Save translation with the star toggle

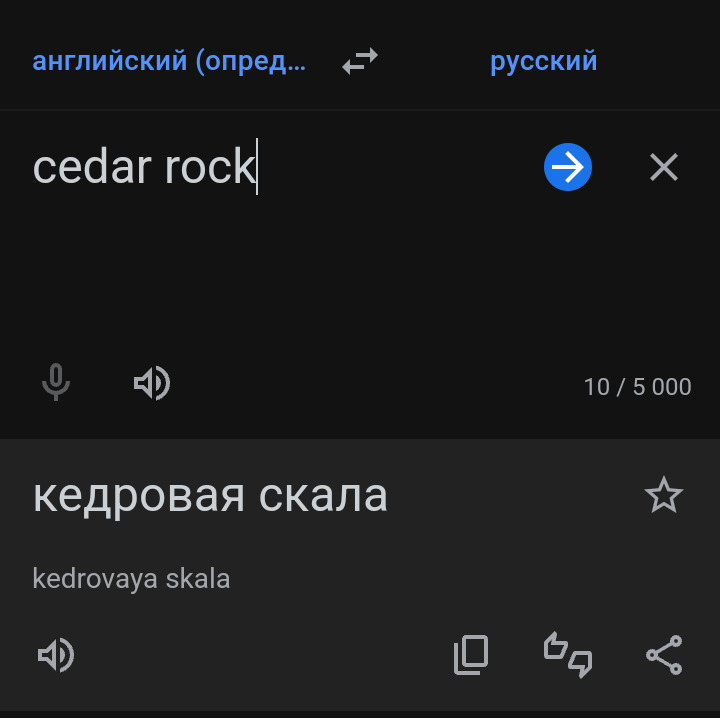coord(664,495)
